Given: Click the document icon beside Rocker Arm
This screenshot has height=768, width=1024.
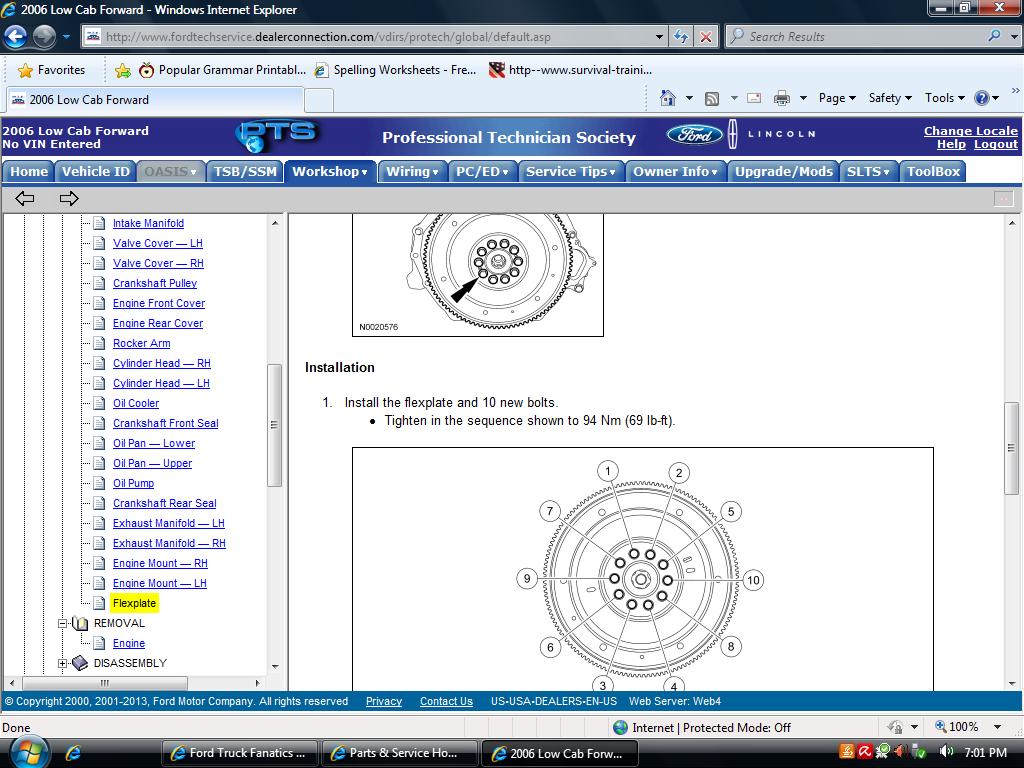Looking at the screenshot, I should [99, 343].
